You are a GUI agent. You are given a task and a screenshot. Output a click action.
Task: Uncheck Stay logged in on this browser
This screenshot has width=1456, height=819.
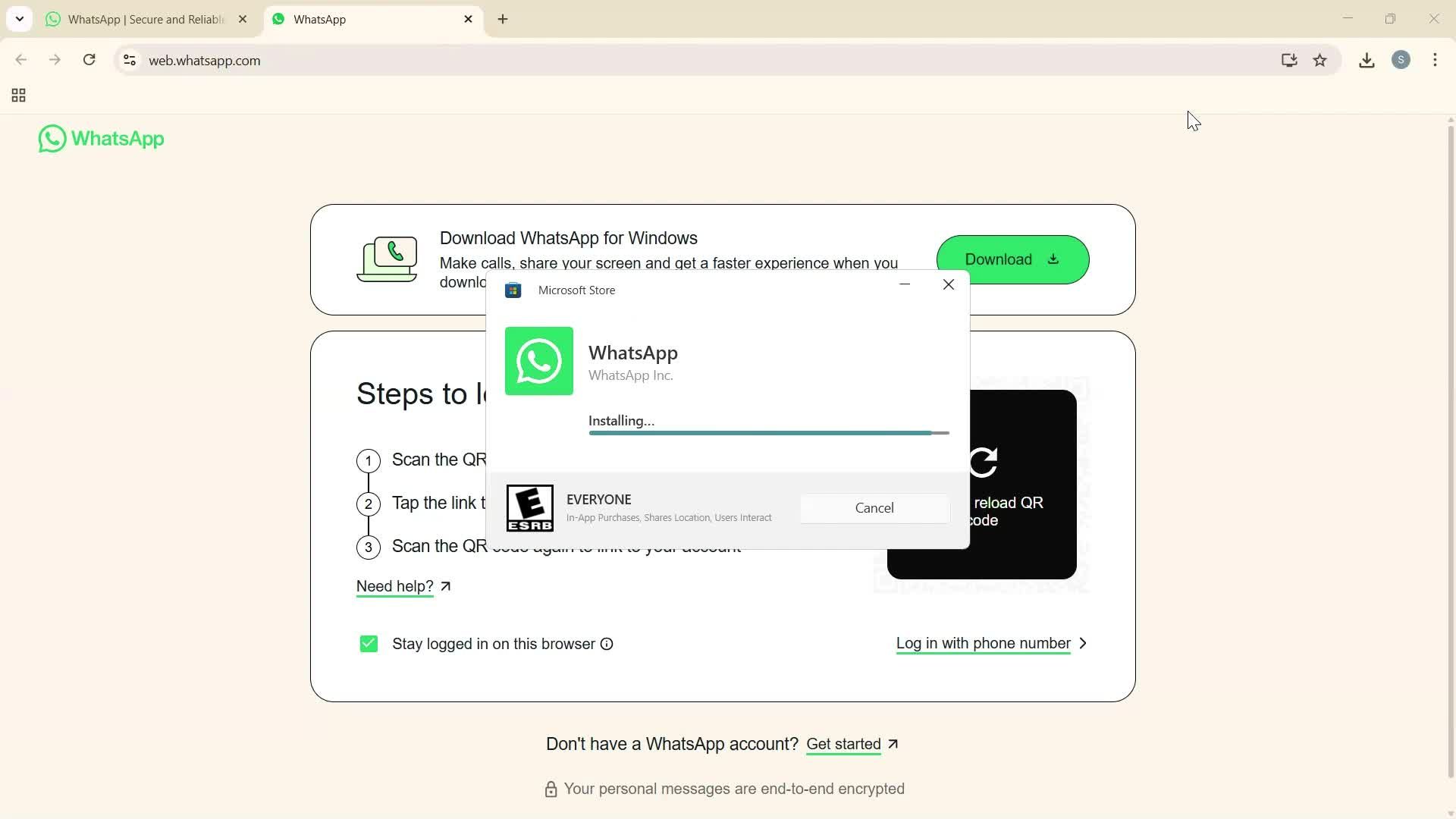pyautogui.click(x=369, y=643)
